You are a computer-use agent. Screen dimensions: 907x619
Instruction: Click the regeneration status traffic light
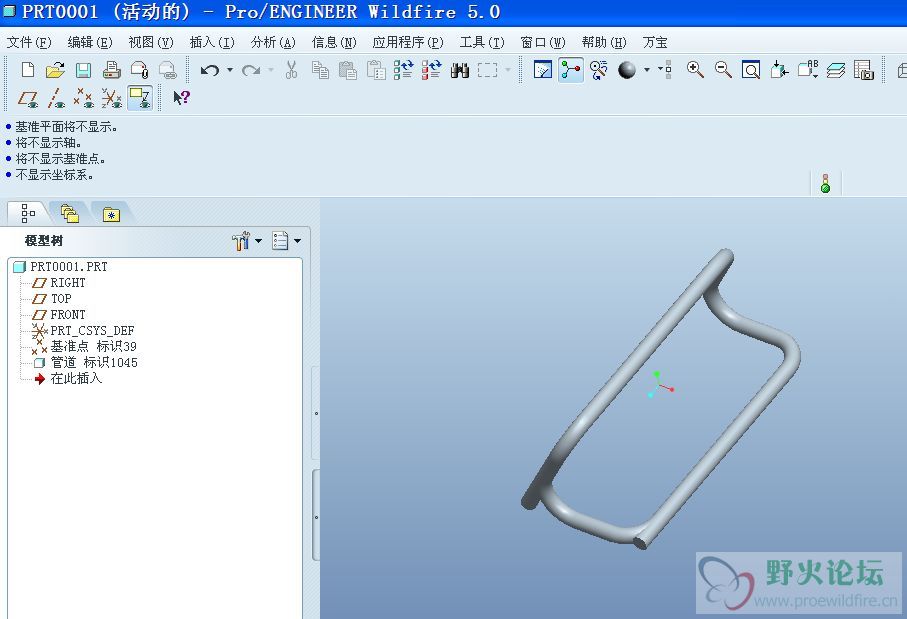(x=825, y=183)
